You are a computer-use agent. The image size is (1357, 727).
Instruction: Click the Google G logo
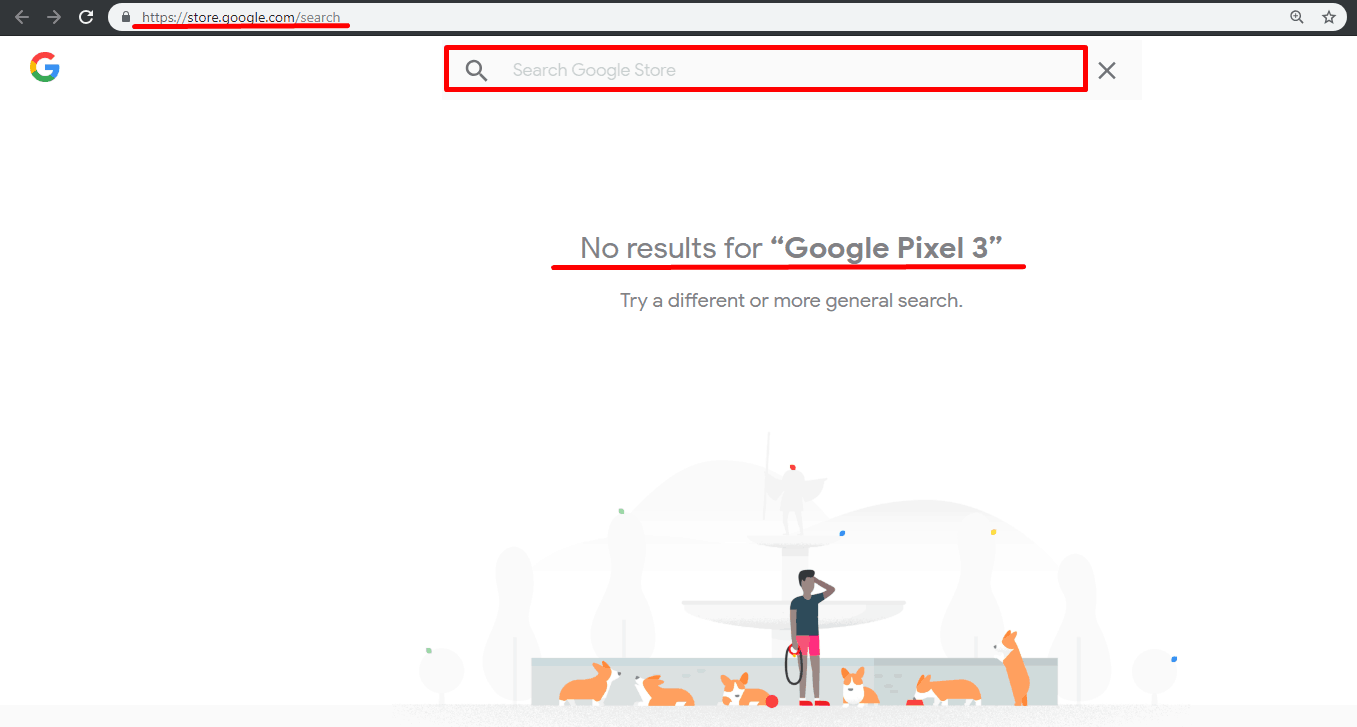tap(45, 67)
